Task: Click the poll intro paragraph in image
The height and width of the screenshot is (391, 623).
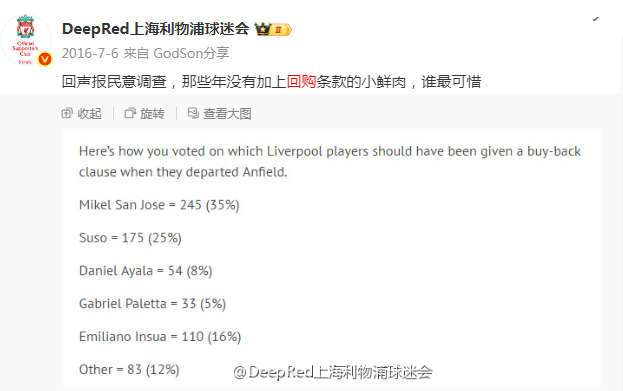Action: pyautogui.click(x=330, y=162)
